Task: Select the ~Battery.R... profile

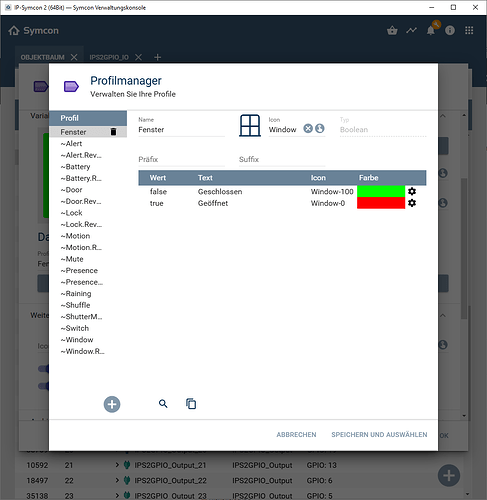Action: (x=81, y=178)
